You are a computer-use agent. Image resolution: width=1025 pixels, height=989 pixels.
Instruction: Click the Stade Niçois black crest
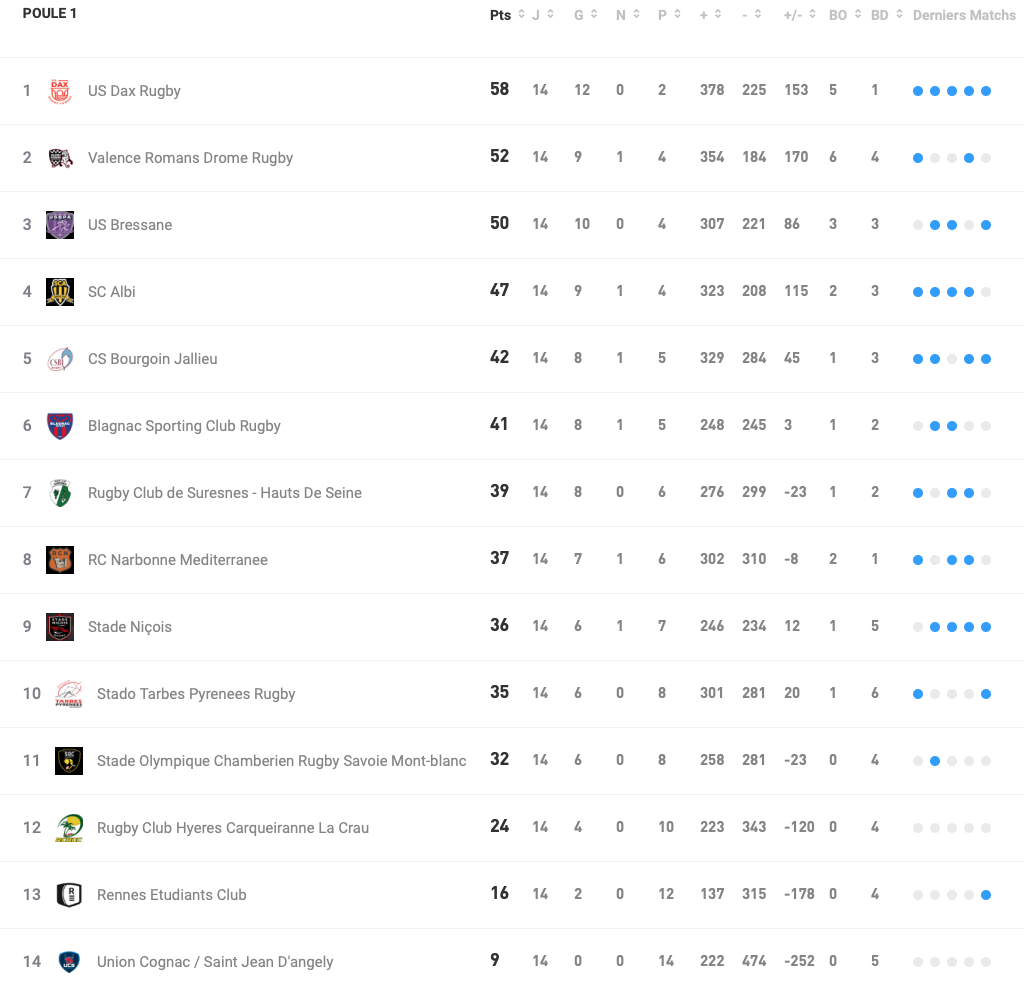60,626
